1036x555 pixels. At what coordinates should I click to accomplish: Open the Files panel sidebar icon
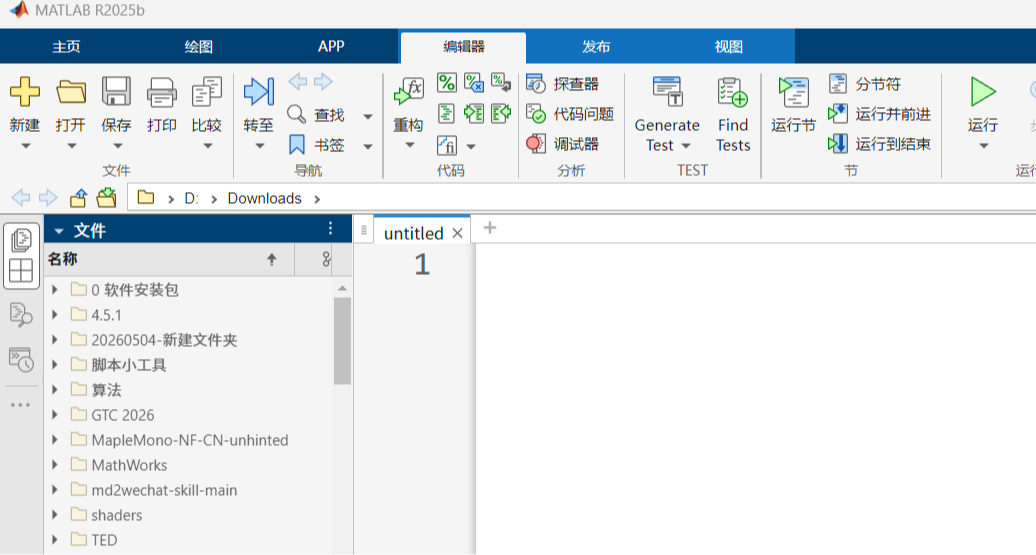[x=21, y=240]
